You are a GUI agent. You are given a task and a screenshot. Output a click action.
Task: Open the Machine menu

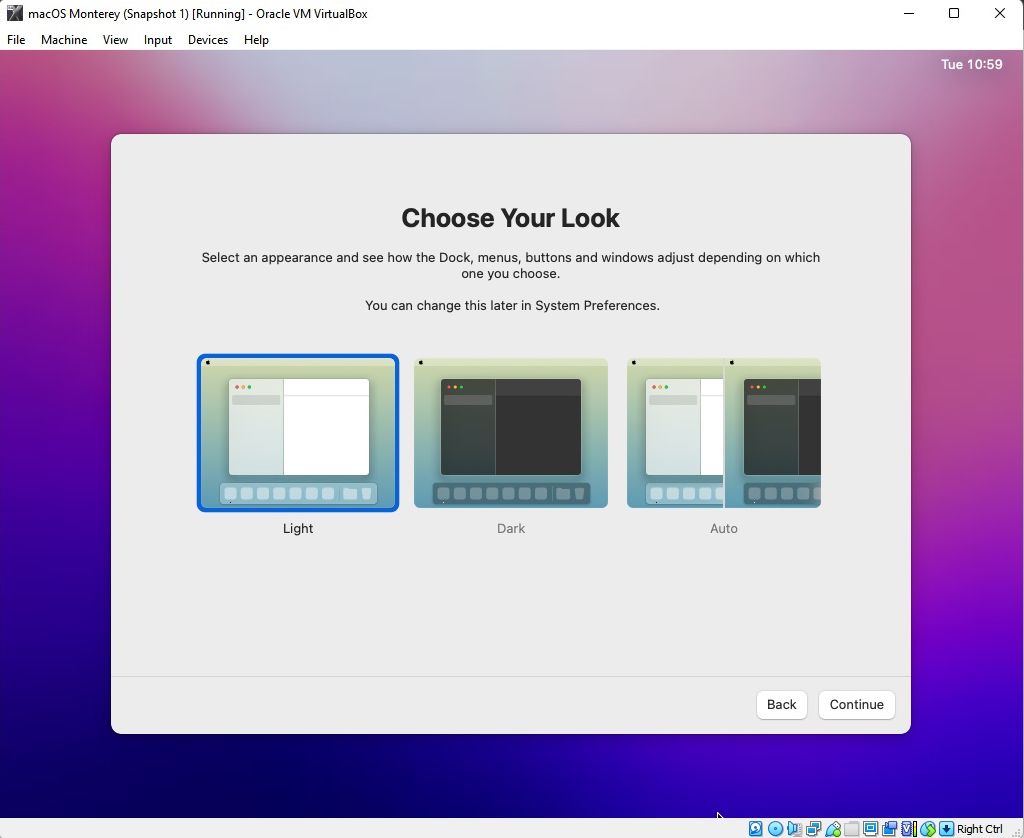coord(64,40)
